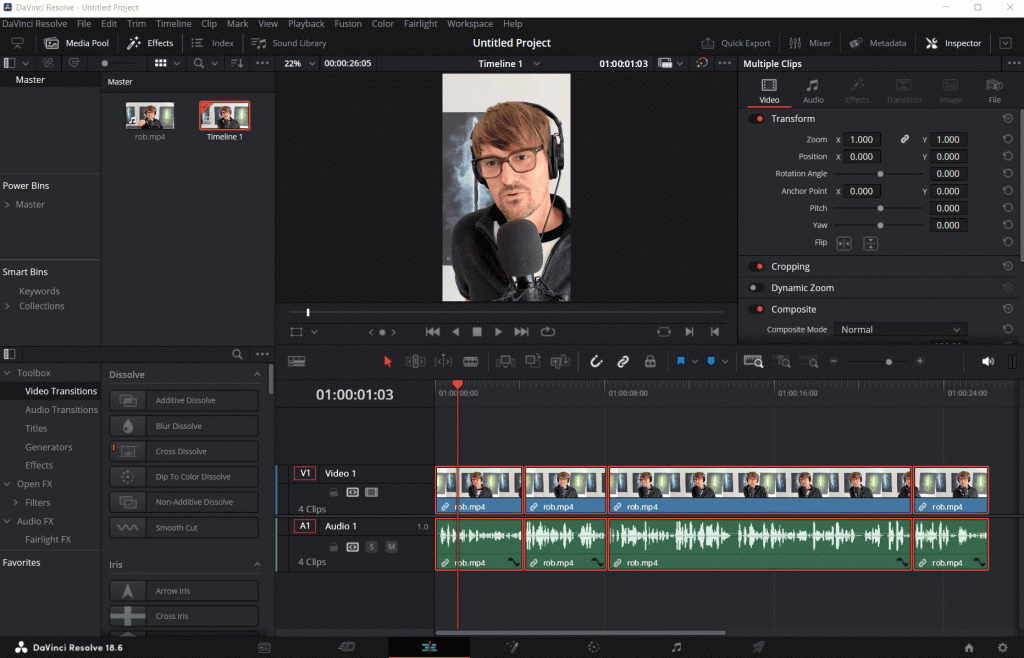Solo Audio 1 track with S
Screen dimensions: 1024x658
coord(372,546)
